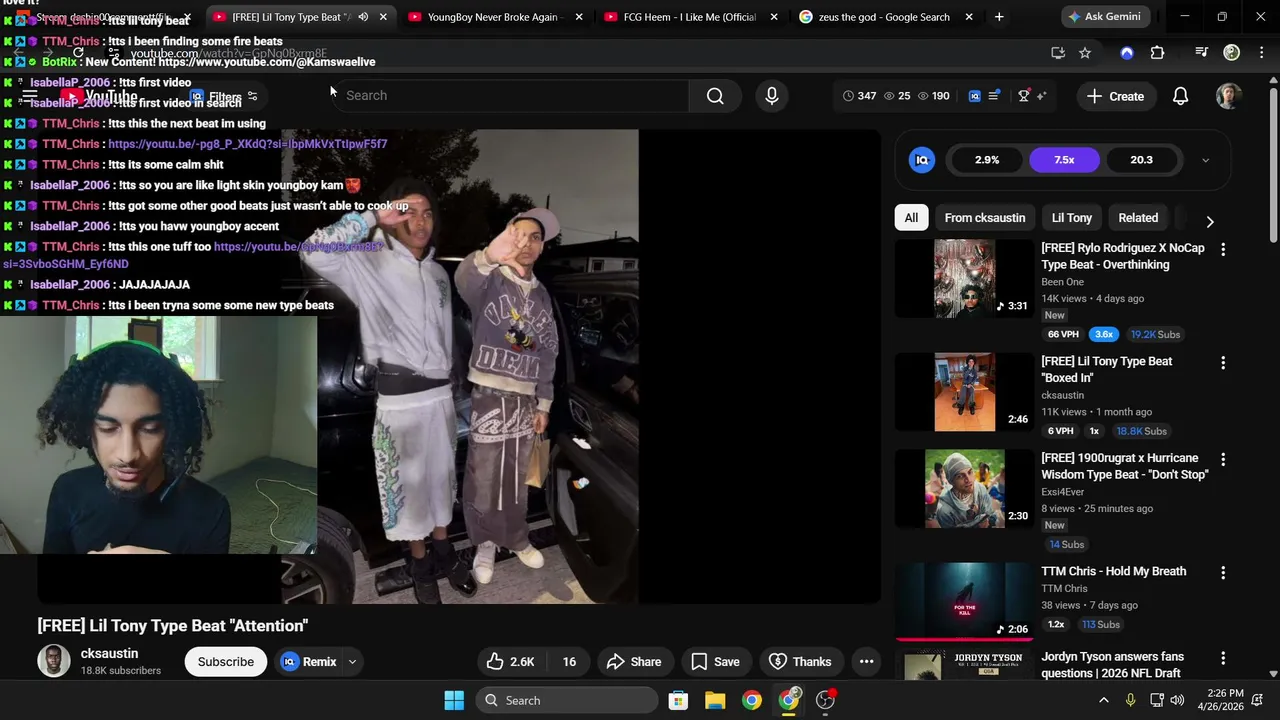The height and width of the screenshot is (720, 1280).
Task: Expand the vidIQ score panel chevron
Action: [x=1205, y=160]
